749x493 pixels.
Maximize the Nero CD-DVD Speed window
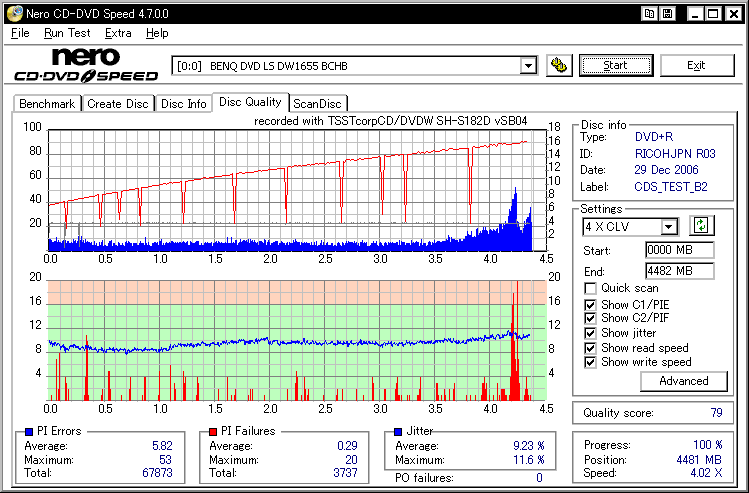(x=713, y=13)
